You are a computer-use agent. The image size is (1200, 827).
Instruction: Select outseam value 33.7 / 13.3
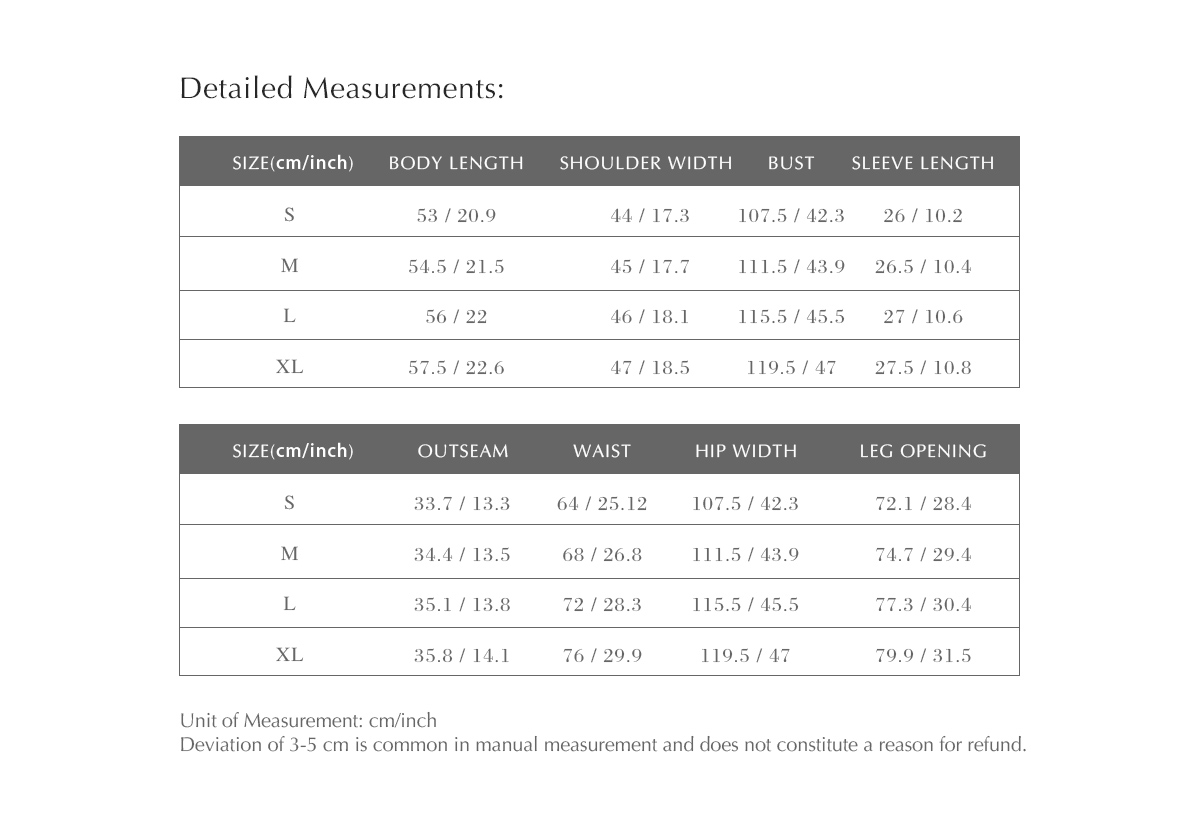pyautogui.click(x=462, y=504)
